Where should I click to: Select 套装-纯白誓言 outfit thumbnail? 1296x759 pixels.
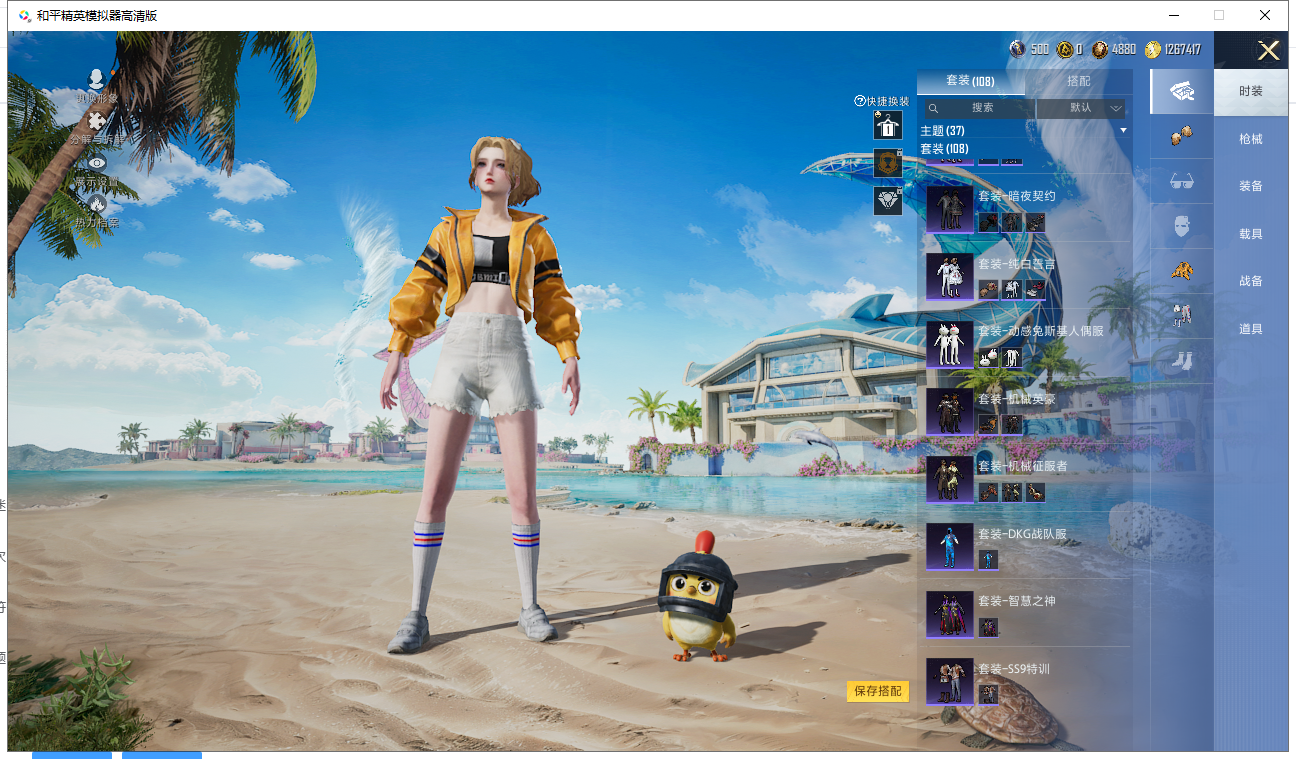[950, 276]
